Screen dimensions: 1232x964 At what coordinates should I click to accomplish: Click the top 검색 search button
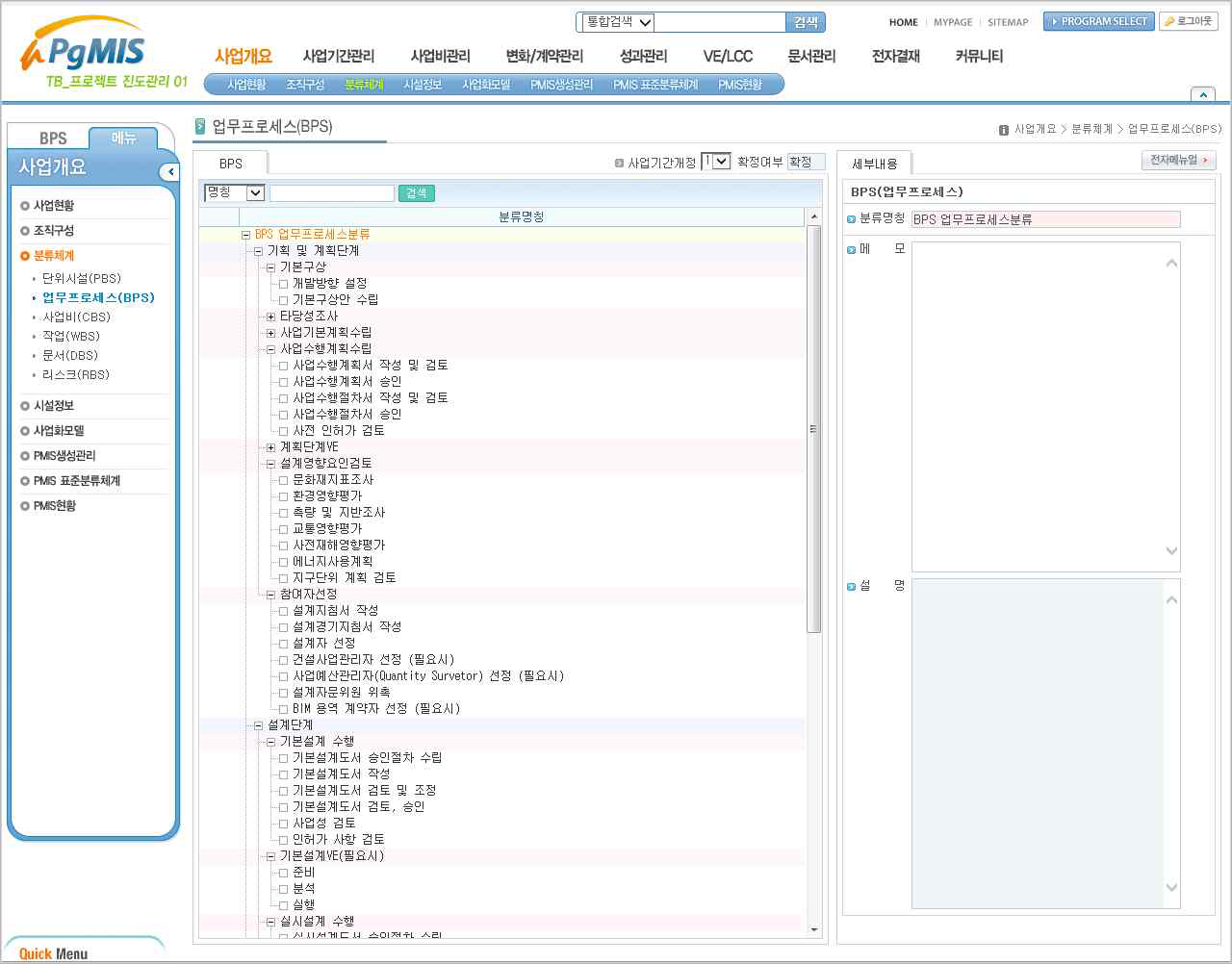pos(806,22)
